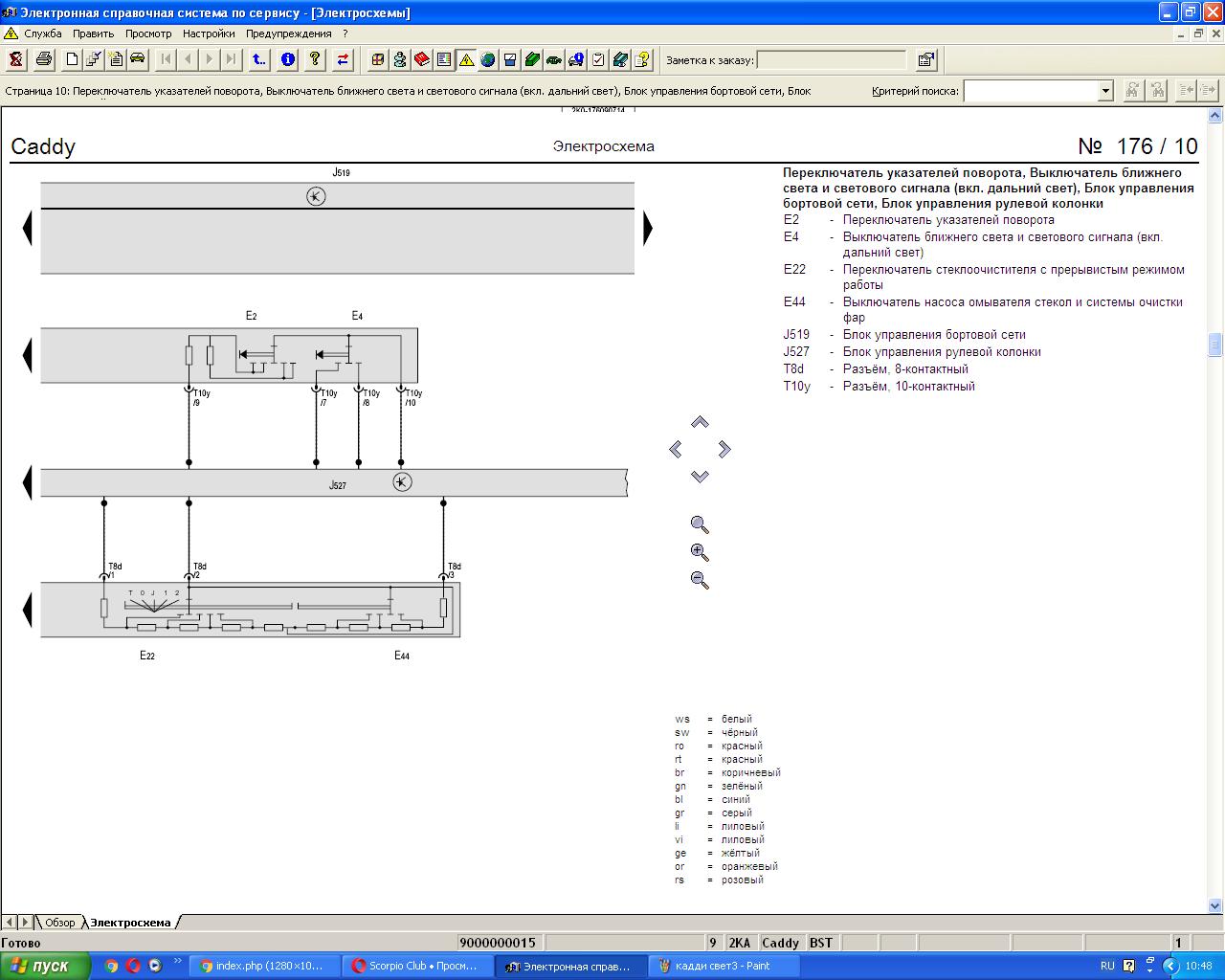Click the yellow car icon in toolbar

pyautogui.click(x=138, y=59)
